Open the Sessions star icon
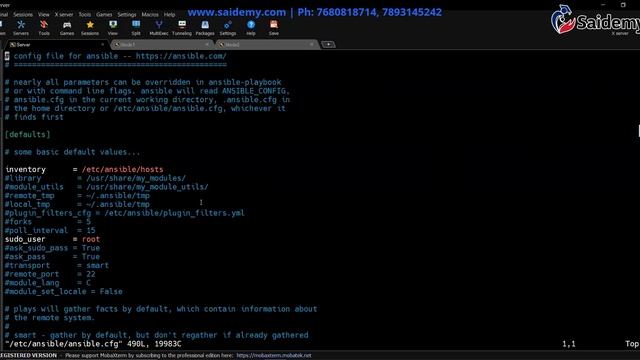This screenshot has height=360, width=640. pos(90,28)
